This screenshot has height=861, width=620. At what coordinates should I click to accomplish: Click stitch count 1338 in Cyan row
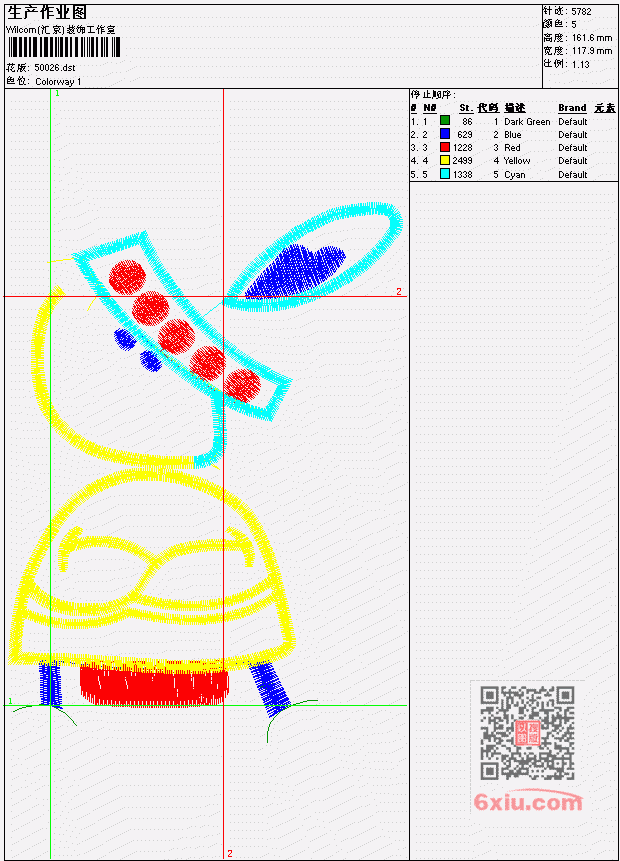(x=463, y=175)
